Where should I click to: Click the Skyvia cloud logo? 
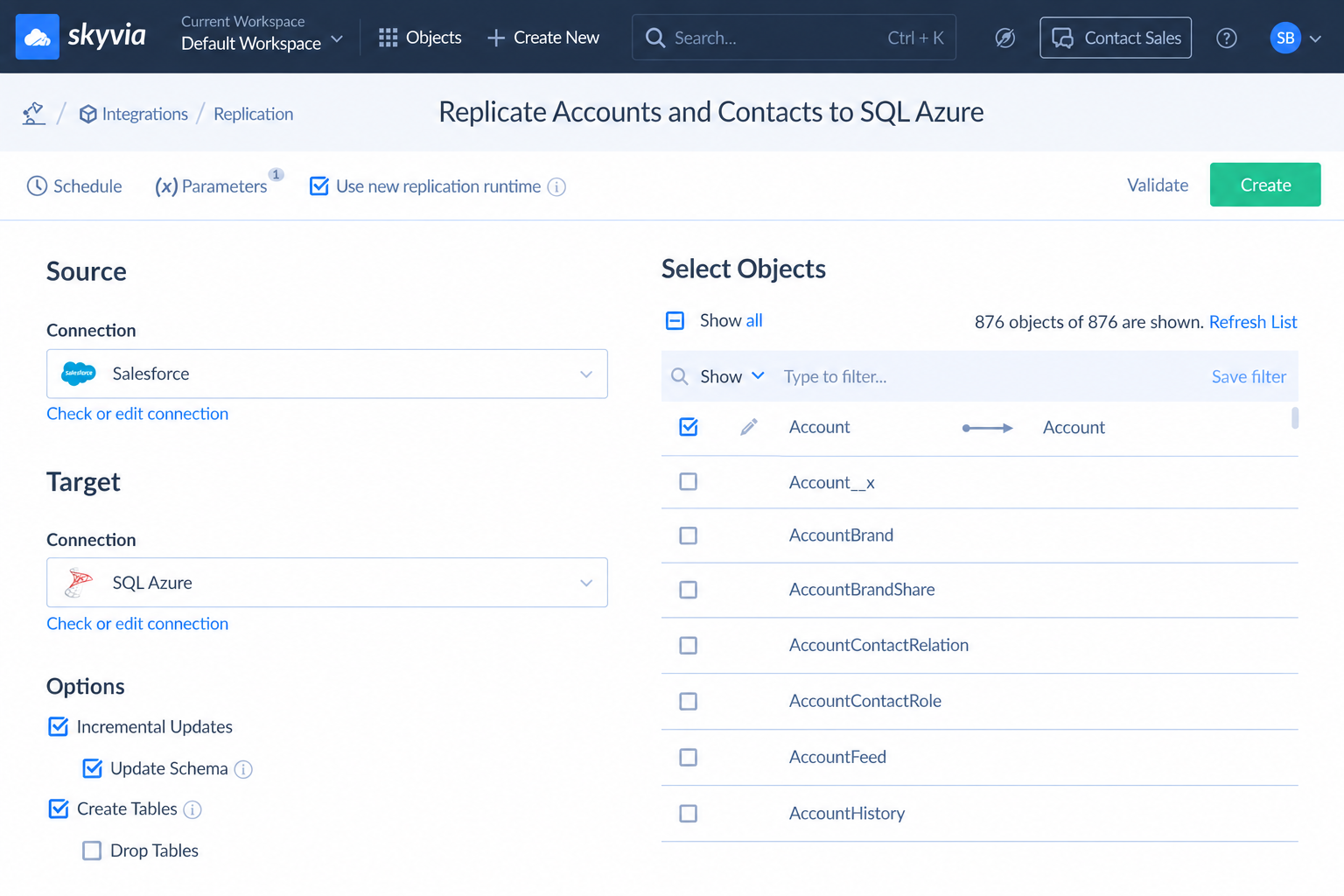tap(38, 37)
